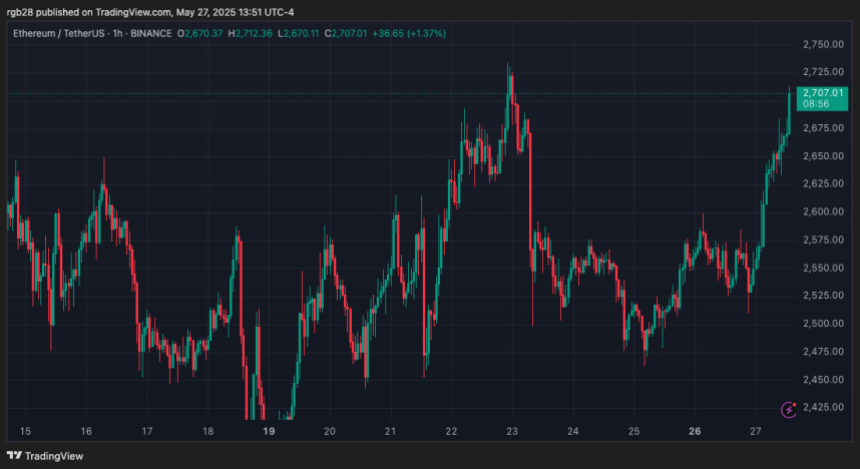Click the Close value in the OHLC legend
The image size is (860, 469).
[356, 33]
